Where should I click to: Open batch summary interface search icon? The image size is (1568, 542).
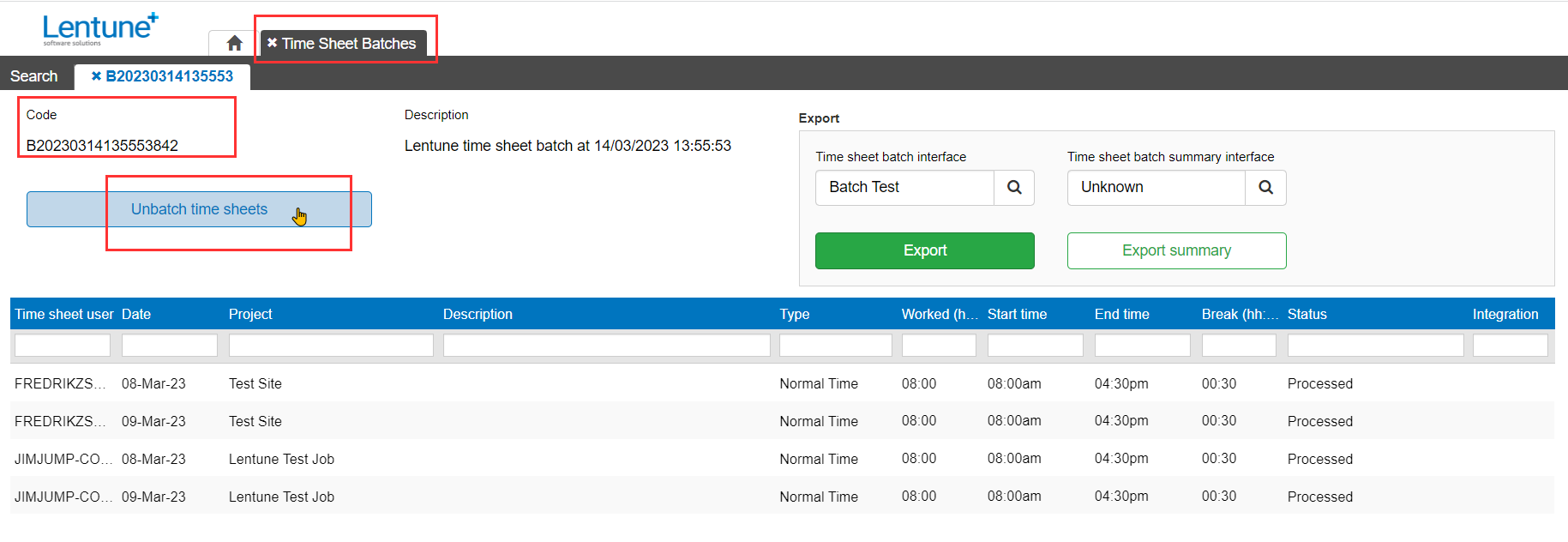pos(1265,188)
